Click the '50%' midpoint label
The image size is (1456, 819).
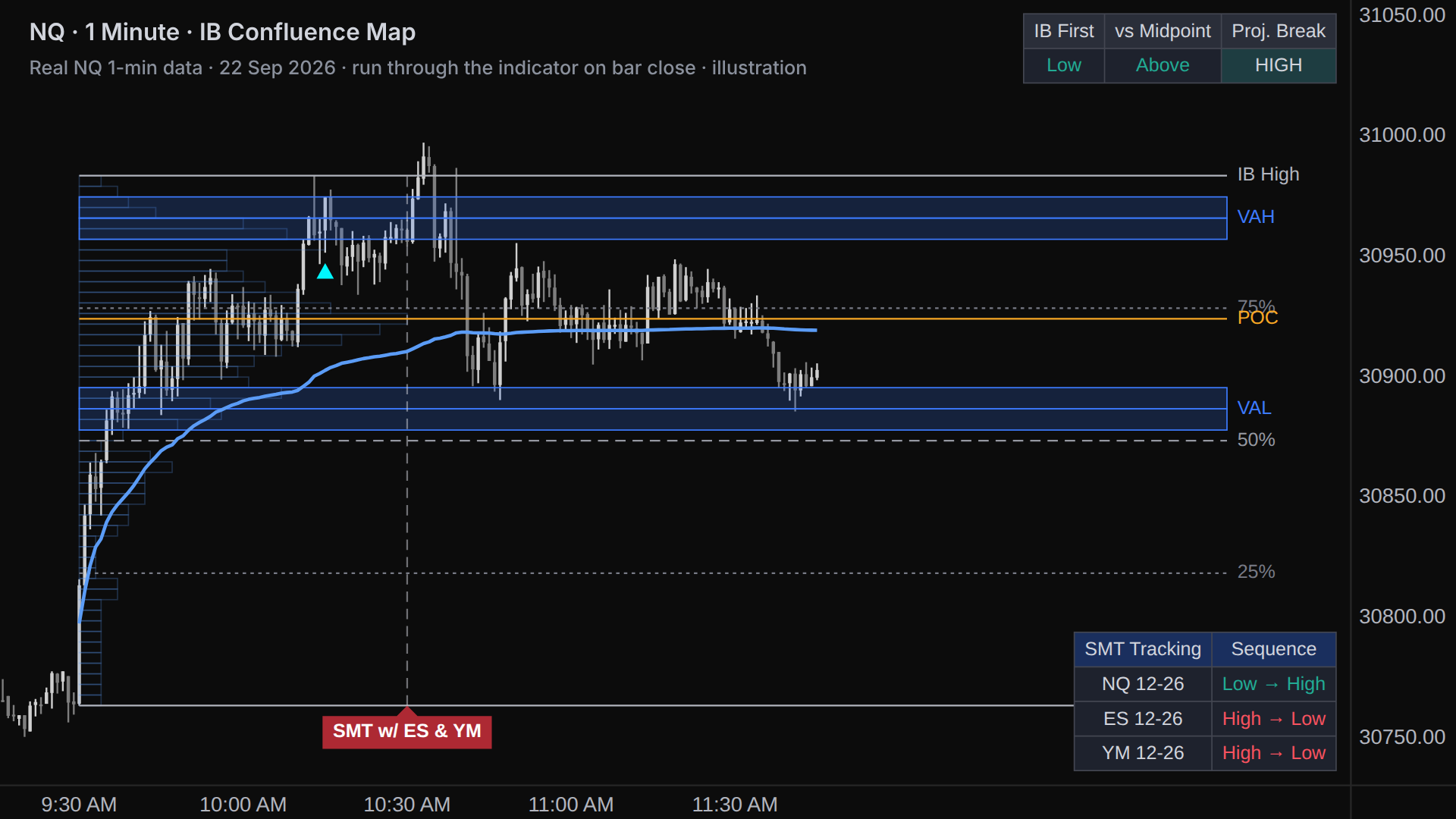(x=1256, y=440)
